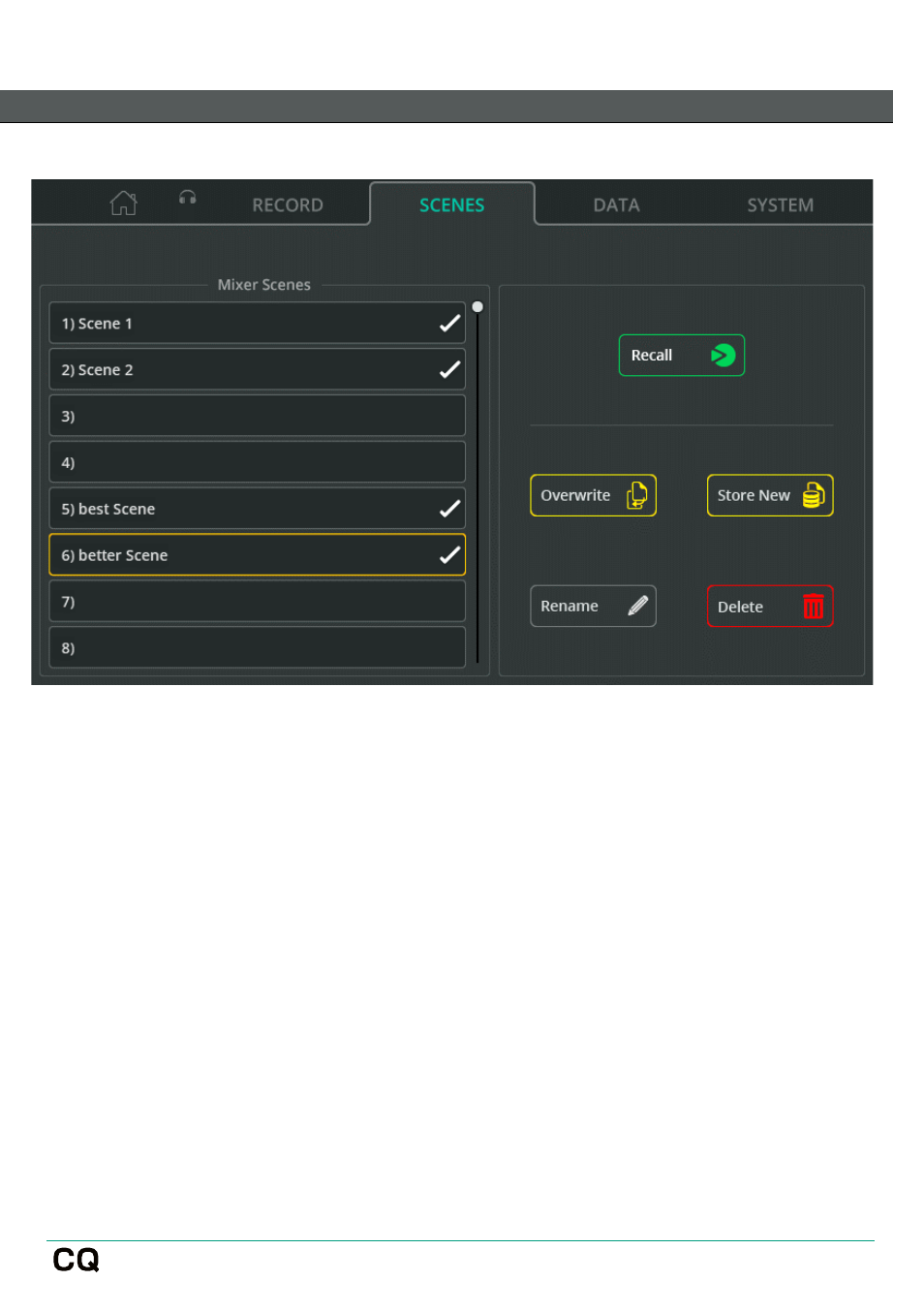
Task: Click the green Recall arrow icon
Action: point(723,356)
